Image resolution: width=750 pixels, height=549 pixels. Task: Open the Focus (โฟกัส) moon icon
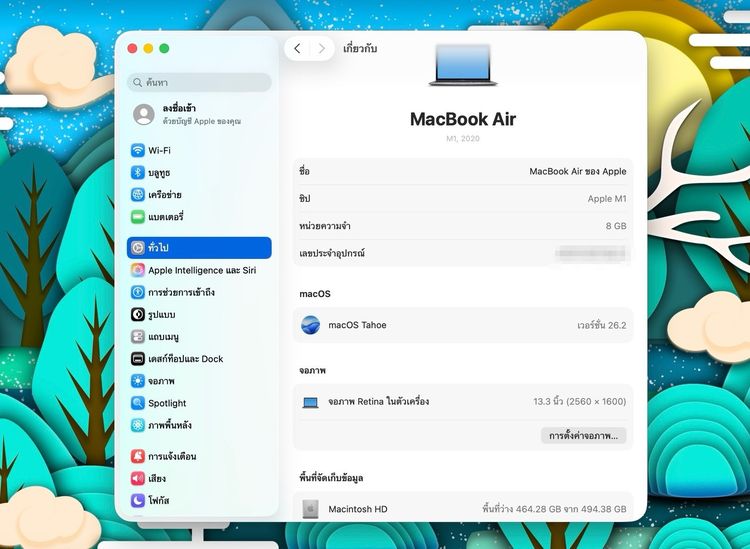click(138, 500)
